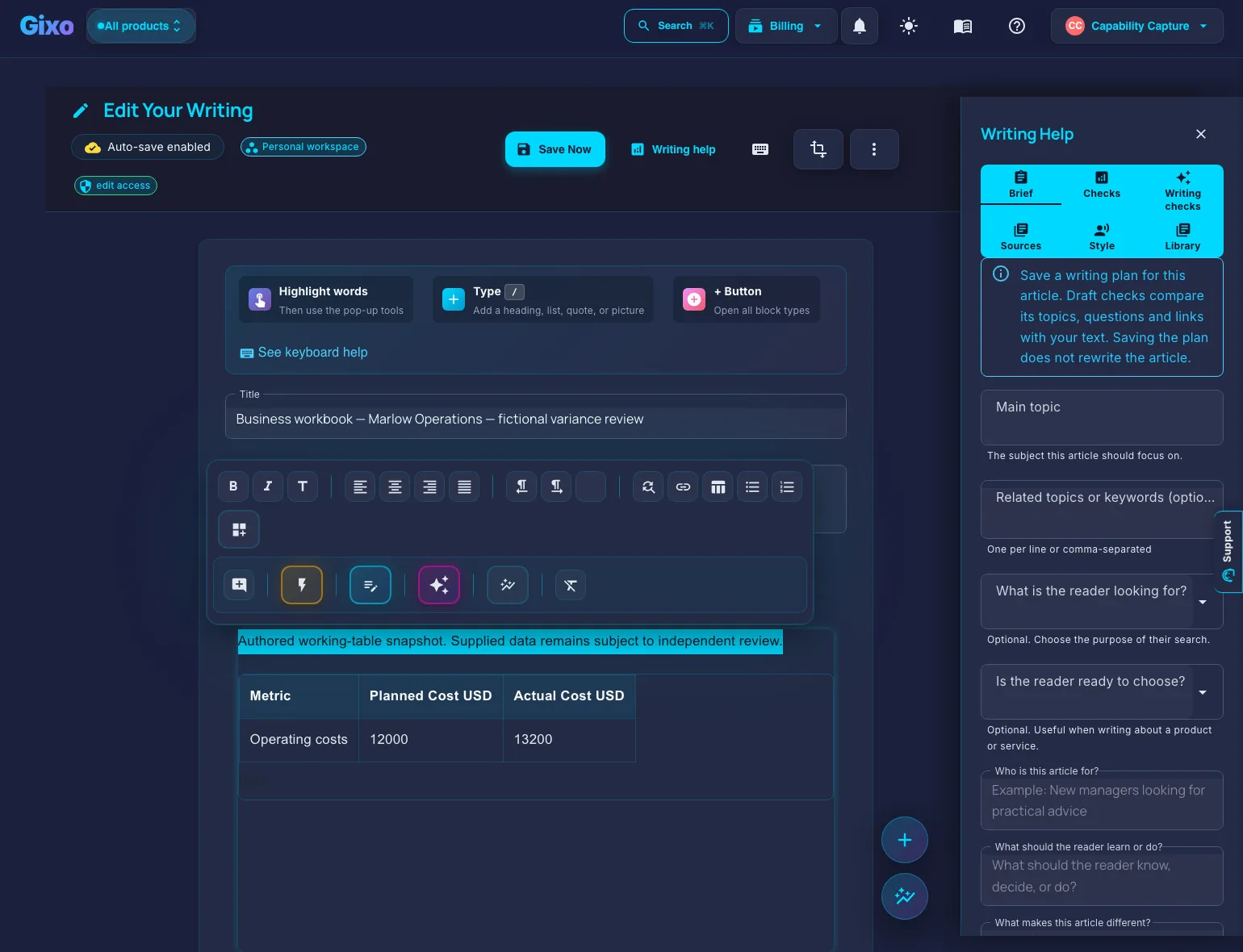This screenshot has height=952, width=1243.
Task: Open the All products switcher
Action: pyautogui.click(x=141, y=26)
